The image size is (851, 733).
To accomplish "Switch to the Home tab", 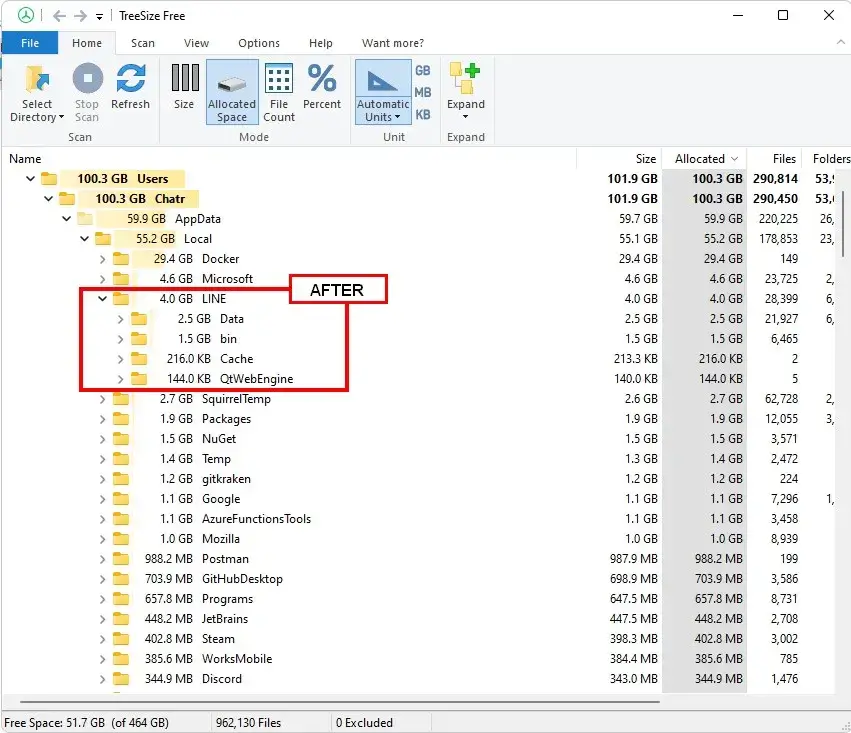I will tap(87, 43).
